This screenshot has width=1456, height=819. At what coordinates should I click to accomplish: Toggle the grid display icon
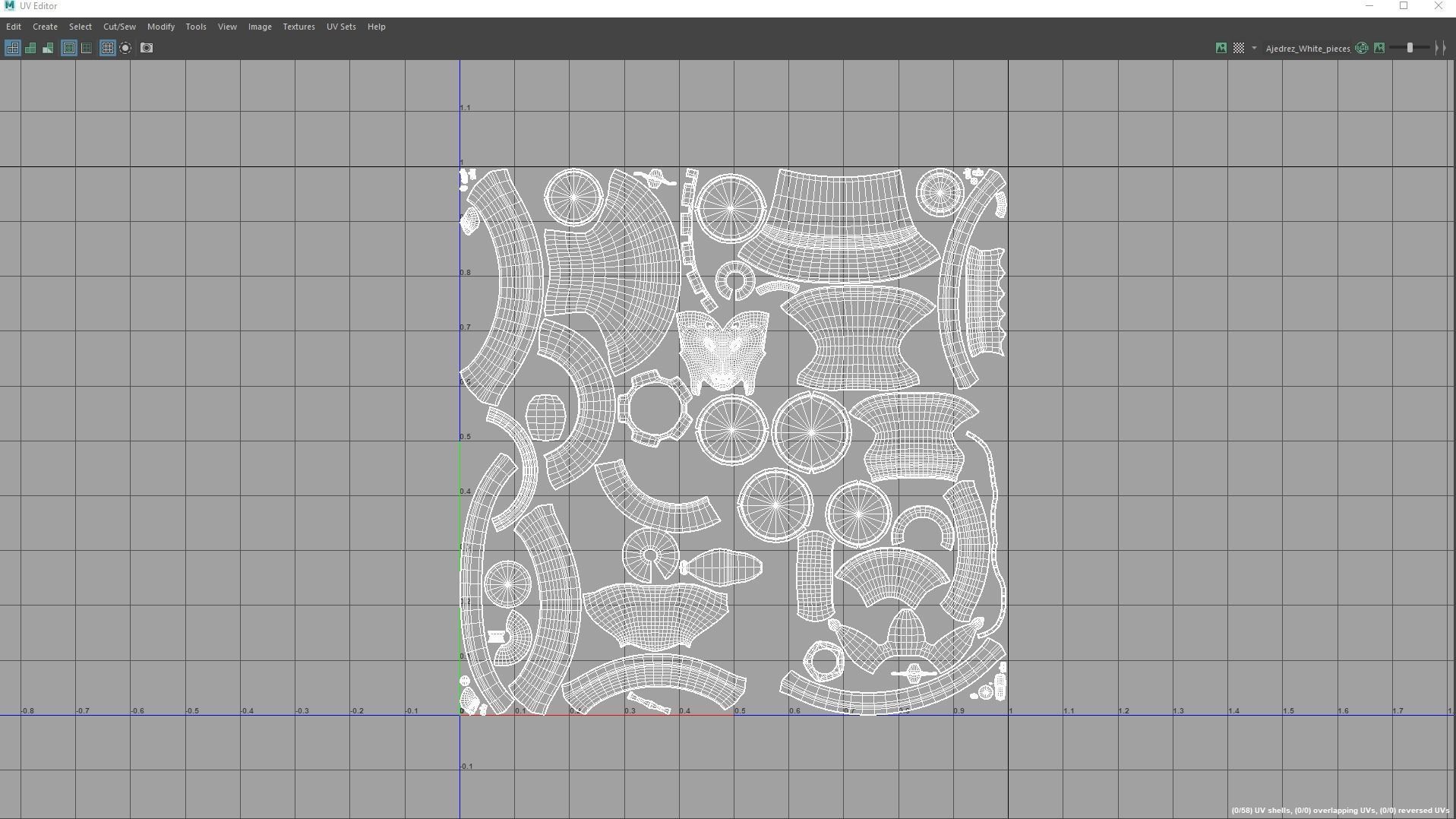[108, 48]
